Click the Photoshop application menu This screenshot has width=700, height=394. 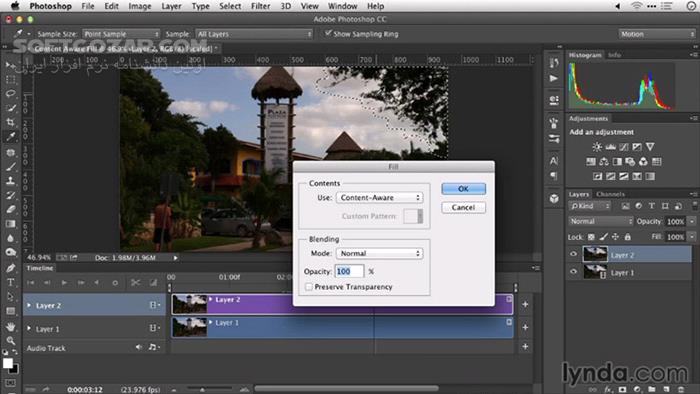[x=50, y=6]
